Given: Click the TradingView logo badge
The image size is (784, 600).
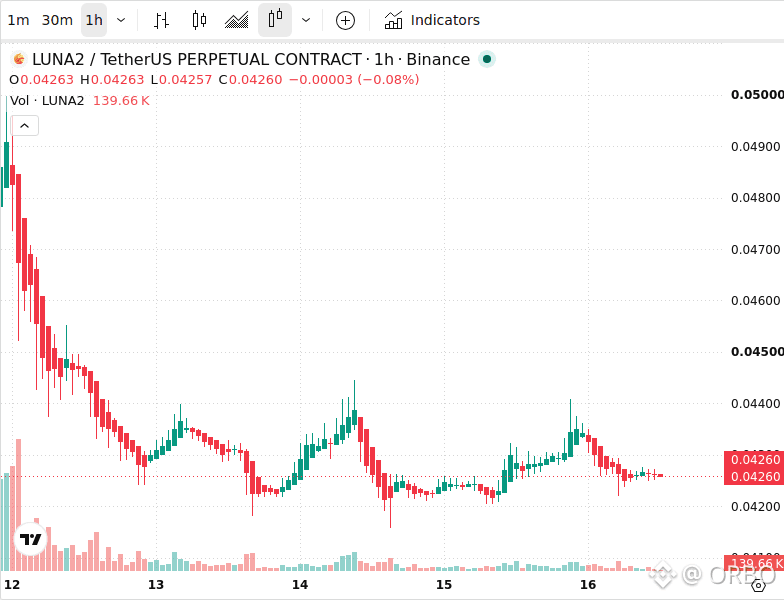Looking at the screenshot, I should point(30,539).
